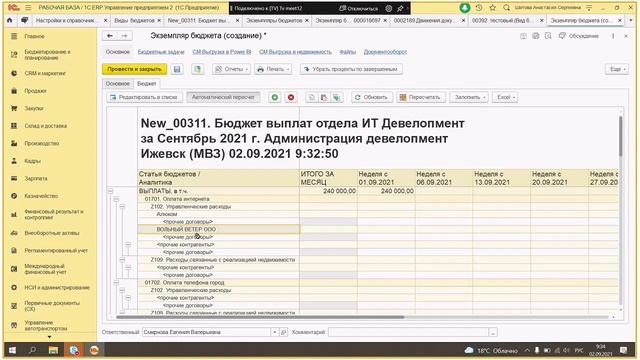
Task: Collapse the ВЫПЛАТЫ, в т.ч. tree row
Action: 110,191
